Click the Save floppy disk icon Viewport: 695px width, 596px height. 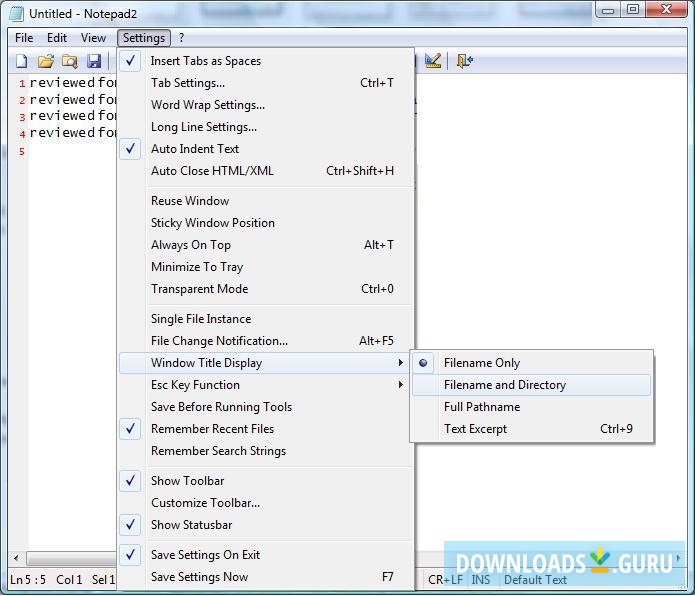click(94, 61)
